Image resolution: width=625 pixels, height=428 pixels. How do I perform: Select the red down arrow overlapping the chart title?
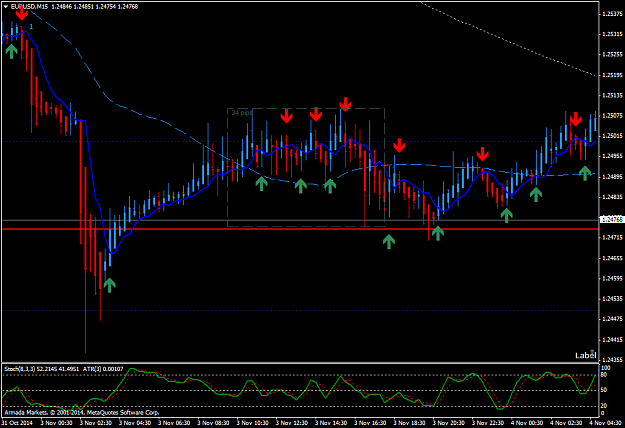click(22, 13)
